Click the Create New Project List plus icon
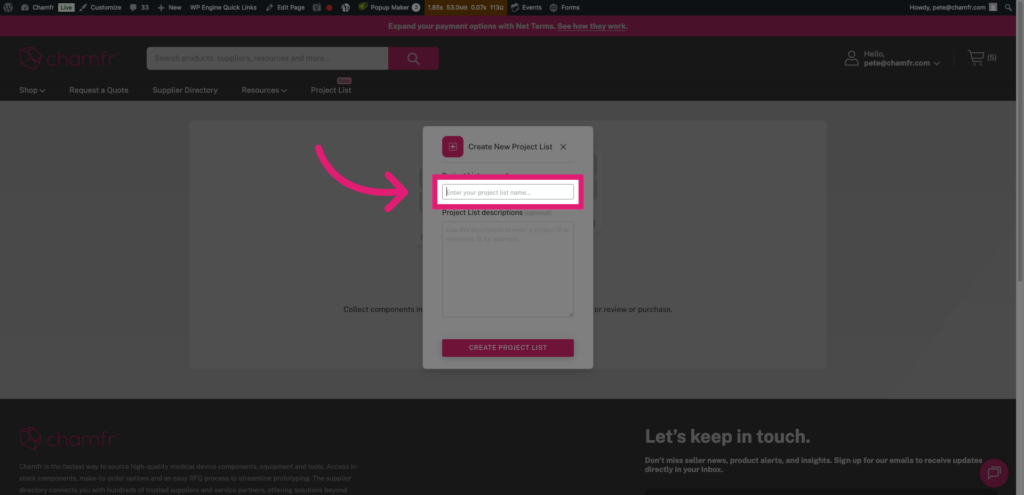The width and height of the screenshot is (1024, 495). [453, 147]
